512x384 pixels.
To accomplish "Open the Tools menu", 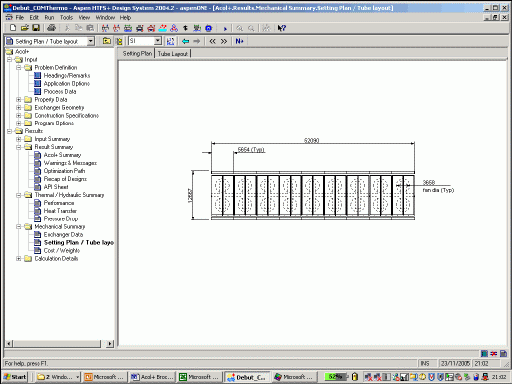I will pos(66,17).
